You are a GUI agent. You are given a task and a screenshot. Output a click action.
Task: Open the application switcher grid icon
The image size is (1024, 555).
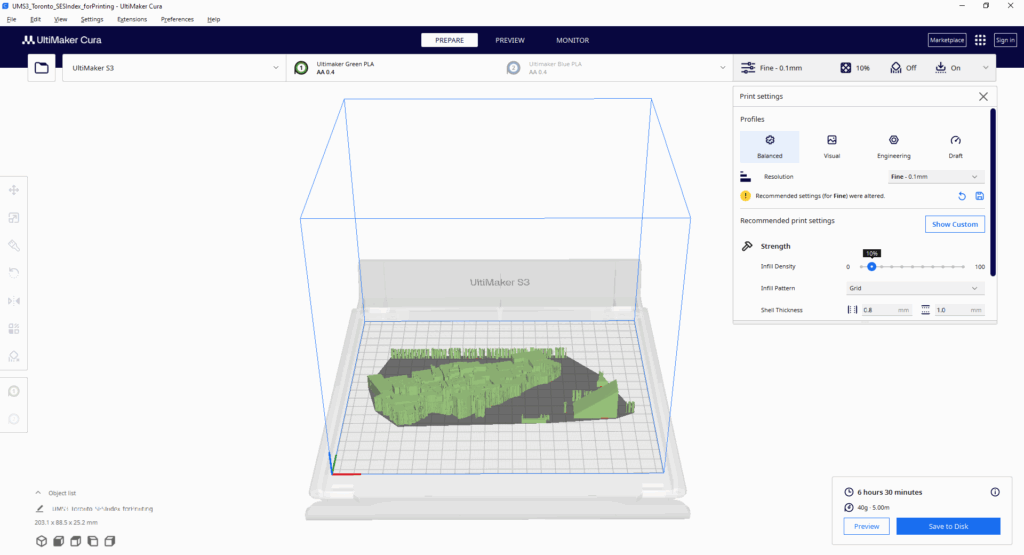coord(979,40)
